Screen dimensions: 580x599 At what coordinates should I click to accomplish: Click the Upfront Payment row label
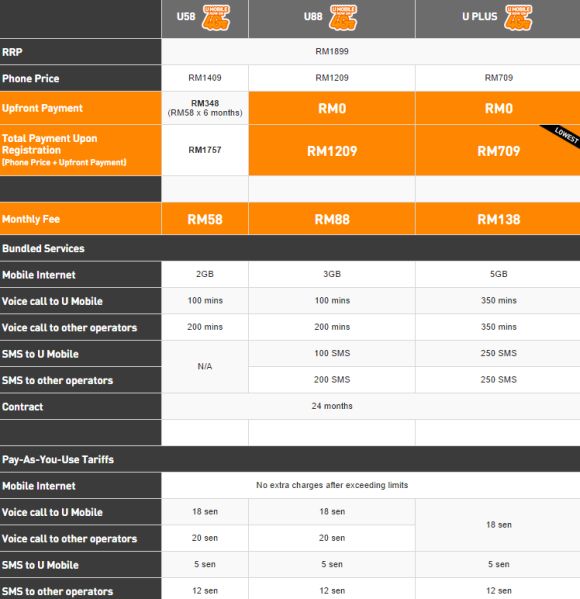coord(42,108)
